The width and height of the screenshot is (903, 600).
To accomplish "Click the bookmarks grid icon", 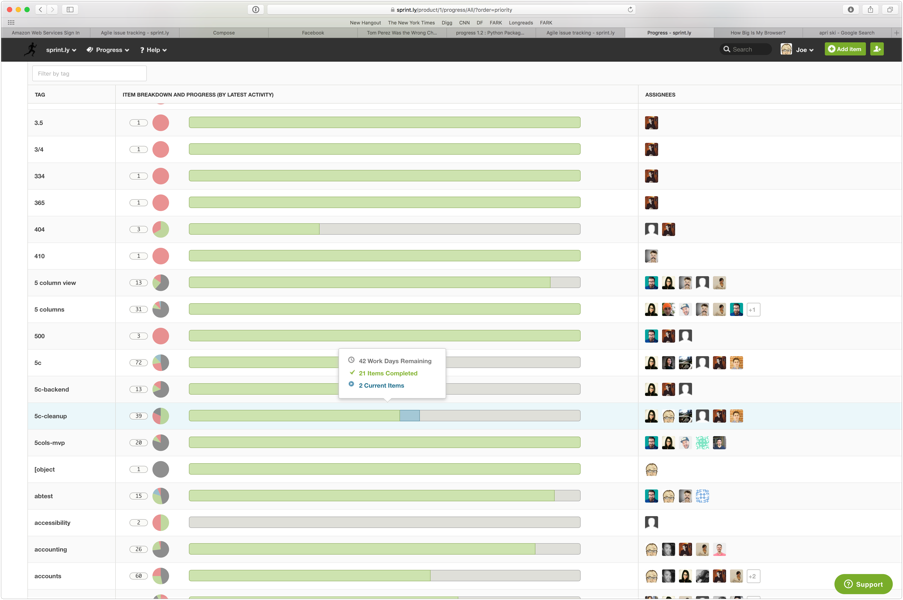I will [11, 22].
